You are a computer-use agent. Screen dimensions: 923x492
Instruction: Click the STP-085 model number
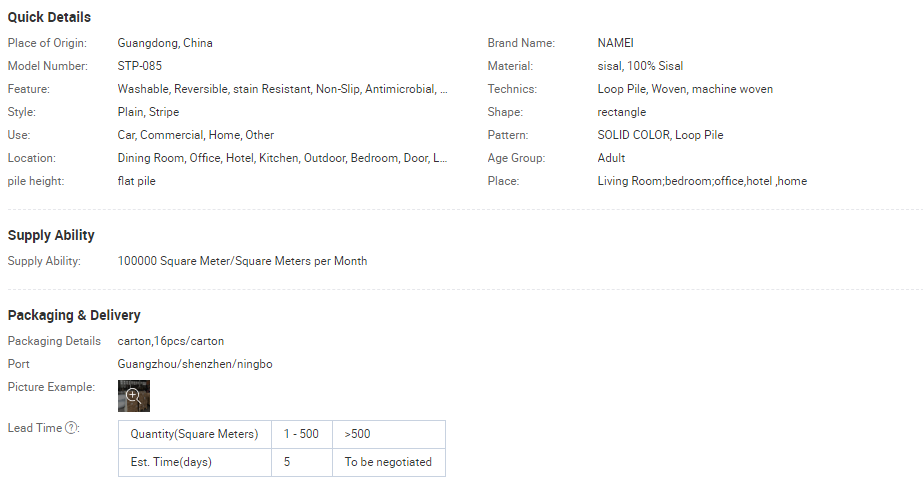point(139,66)
